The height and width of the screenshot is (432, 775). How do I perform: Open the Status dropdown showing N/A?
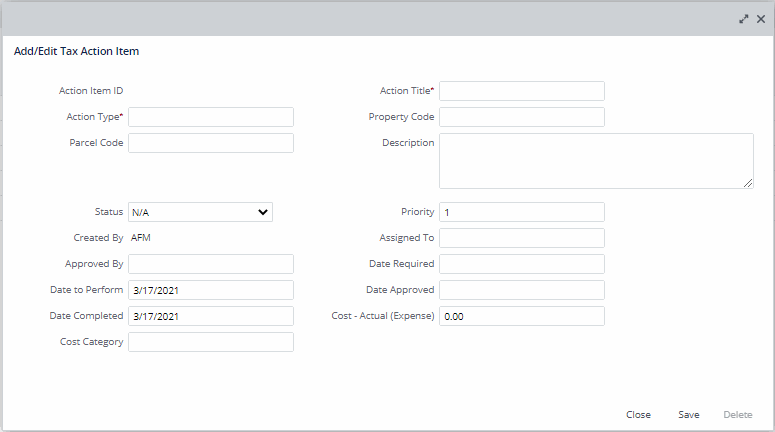coord(200,212)
